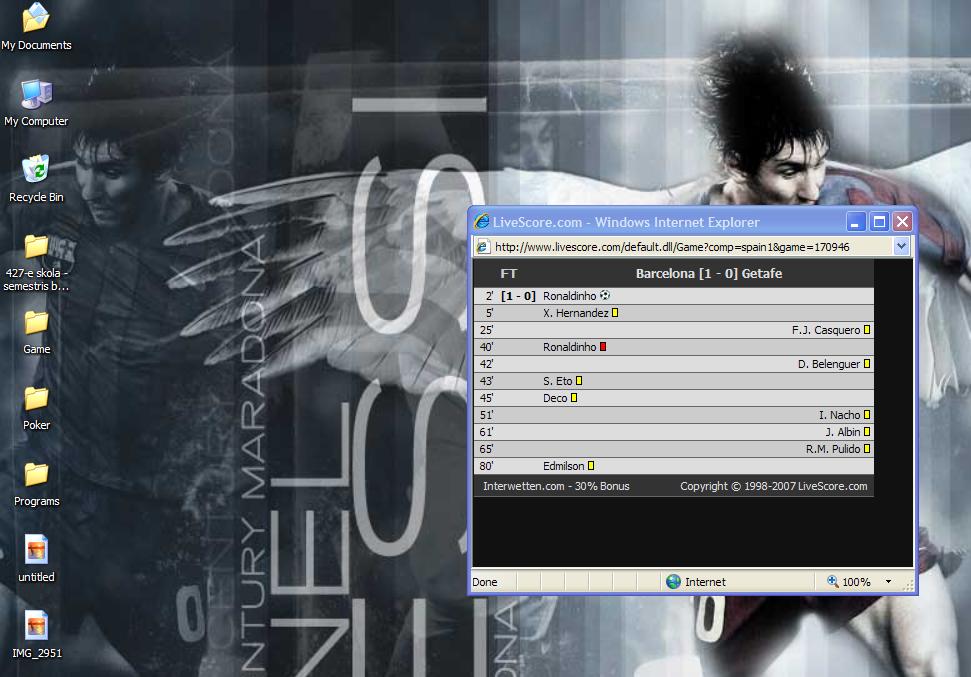The image size is (971, 677).
Task: Click the Internet zone globe in status bar
Action: [674, 581]
